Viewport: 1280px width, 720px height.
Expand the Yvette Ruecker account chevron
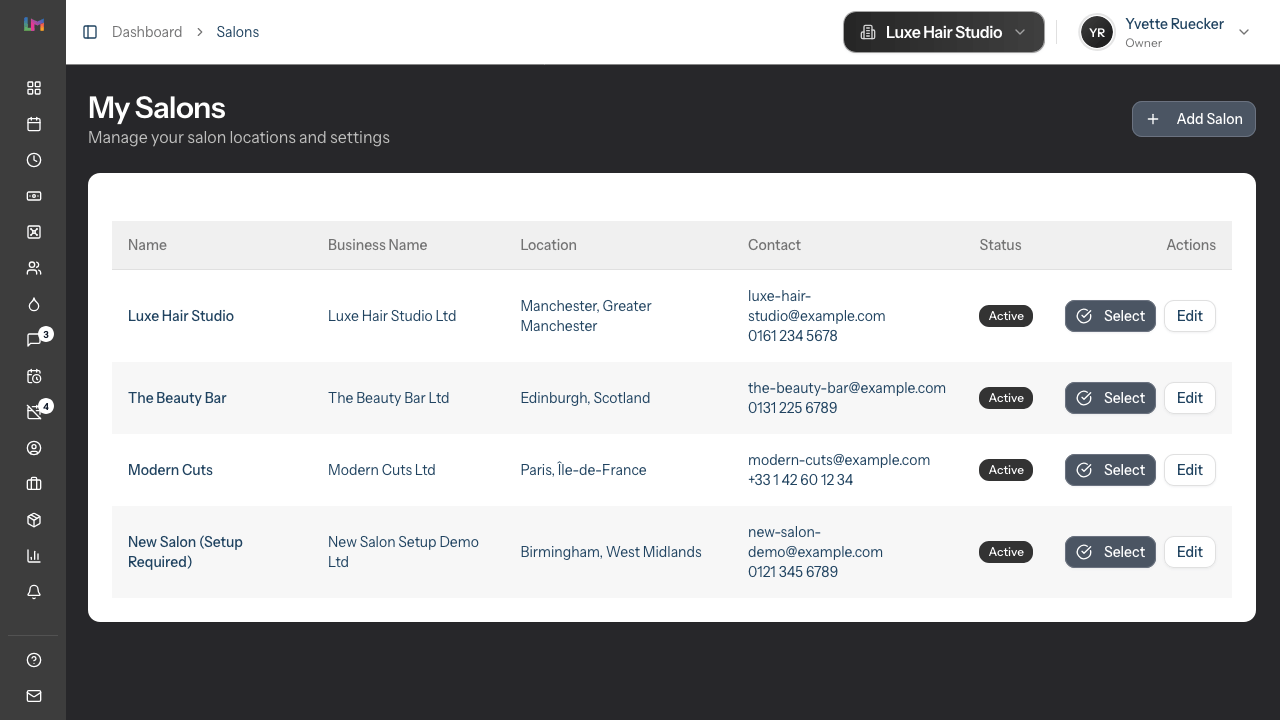[1244, 32]
